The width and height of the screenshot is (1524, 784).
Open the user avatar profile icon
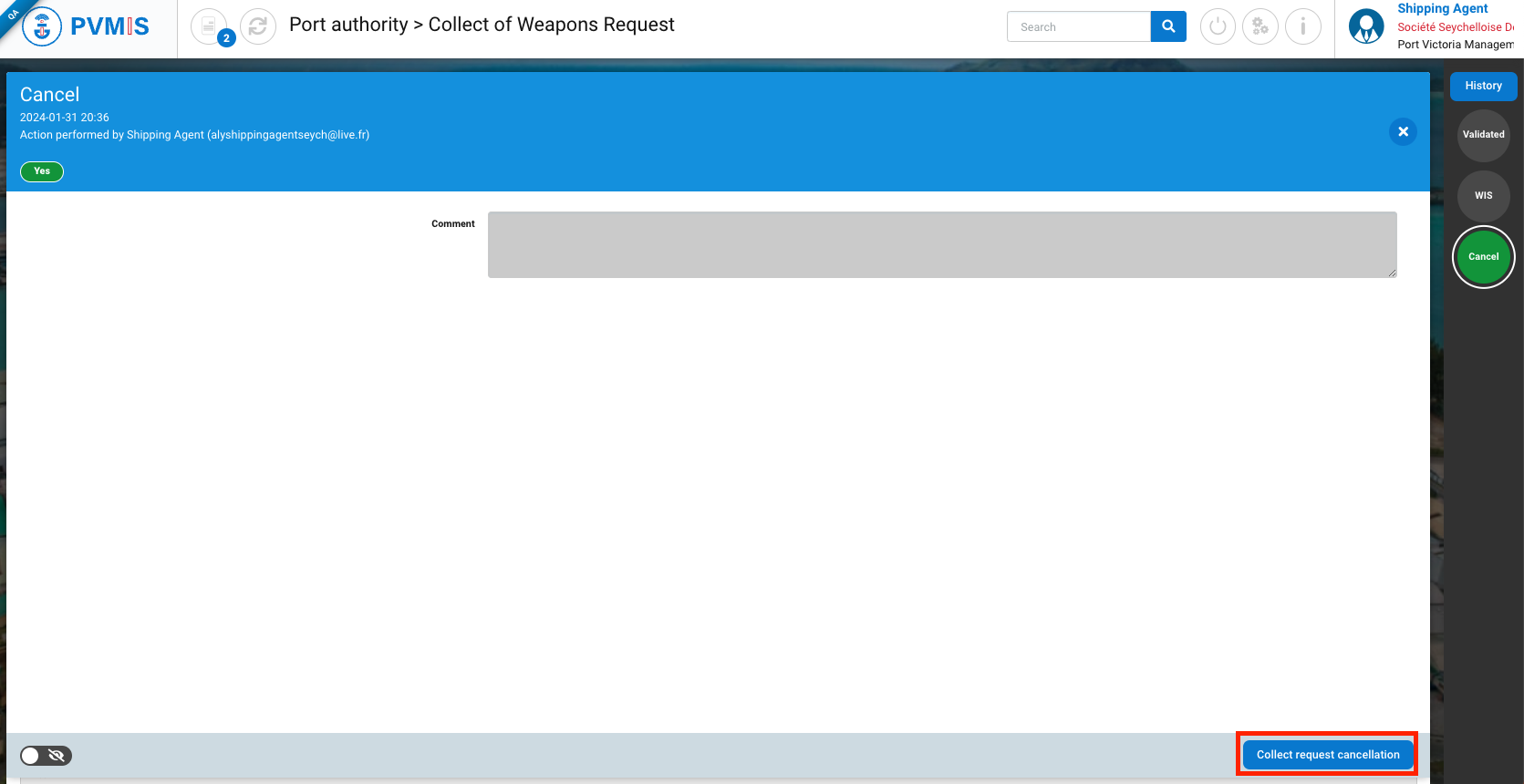(x=1366, y=26)
